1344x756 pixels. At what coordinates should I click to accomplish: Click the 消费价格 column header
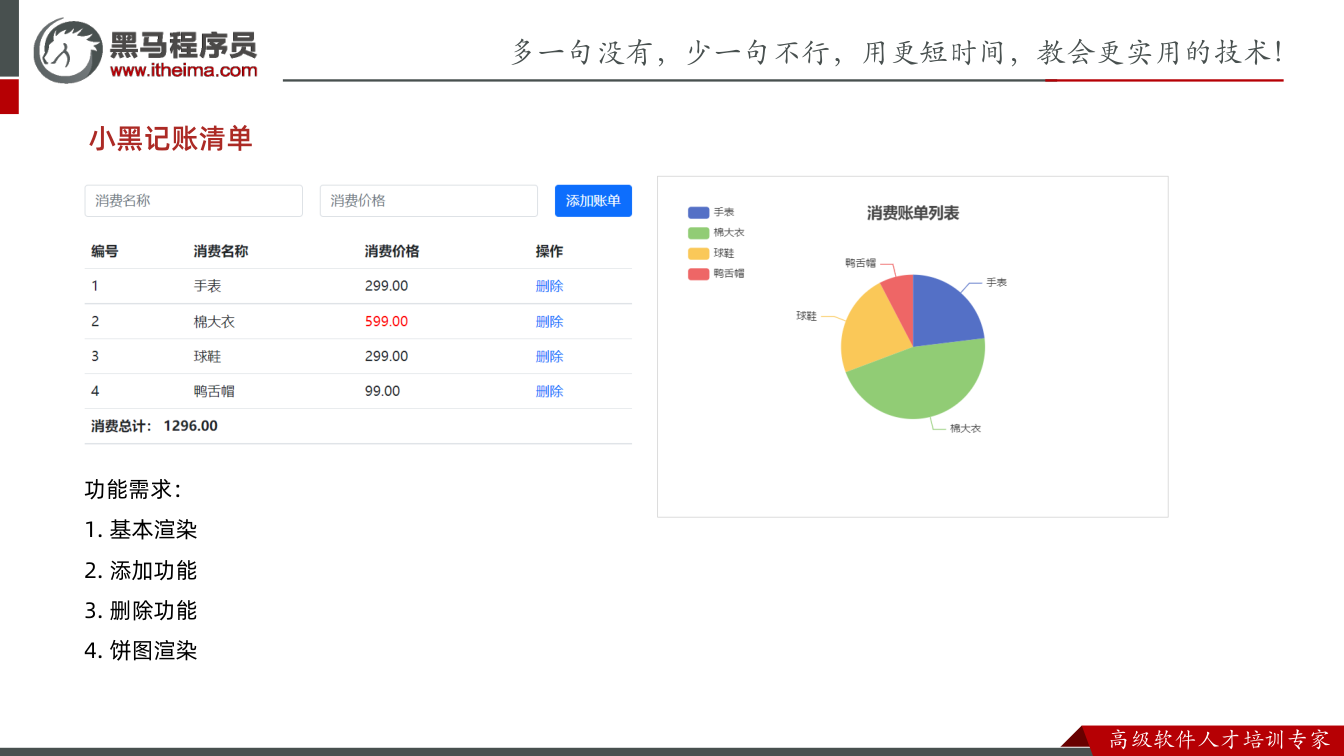392,251
